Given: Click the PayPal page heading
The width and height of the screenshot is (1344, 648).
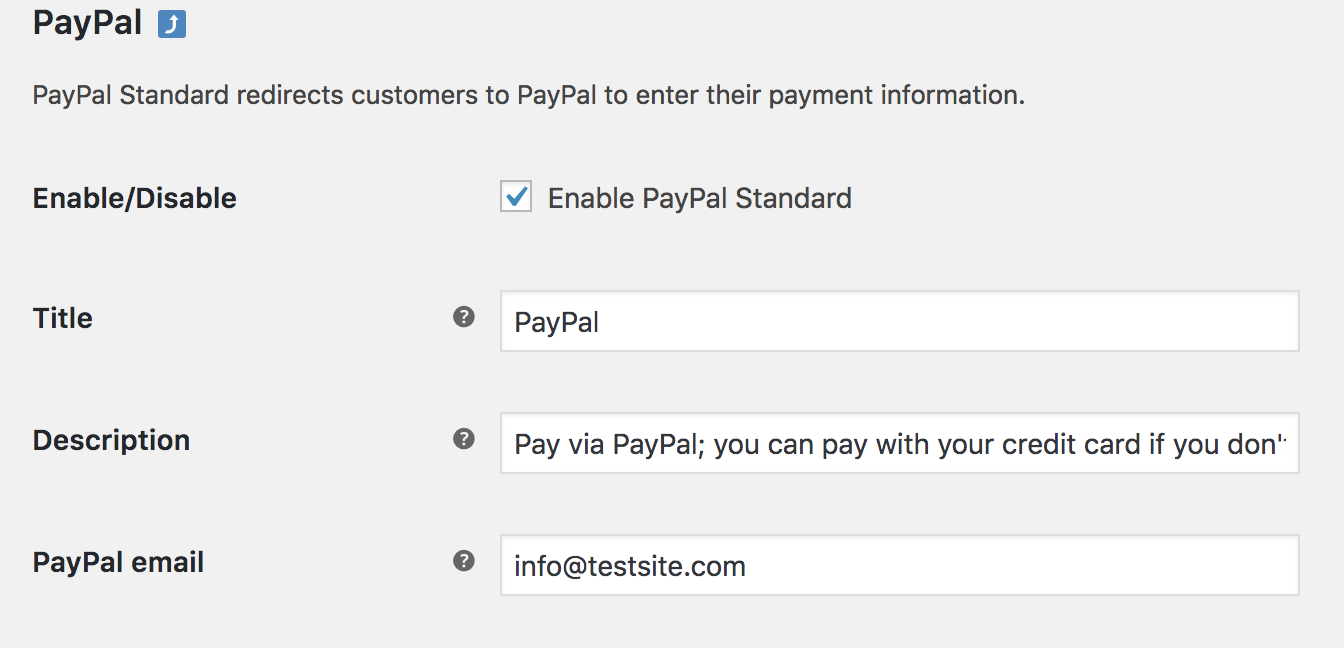Looking at the screenshot, I should 87,22.
